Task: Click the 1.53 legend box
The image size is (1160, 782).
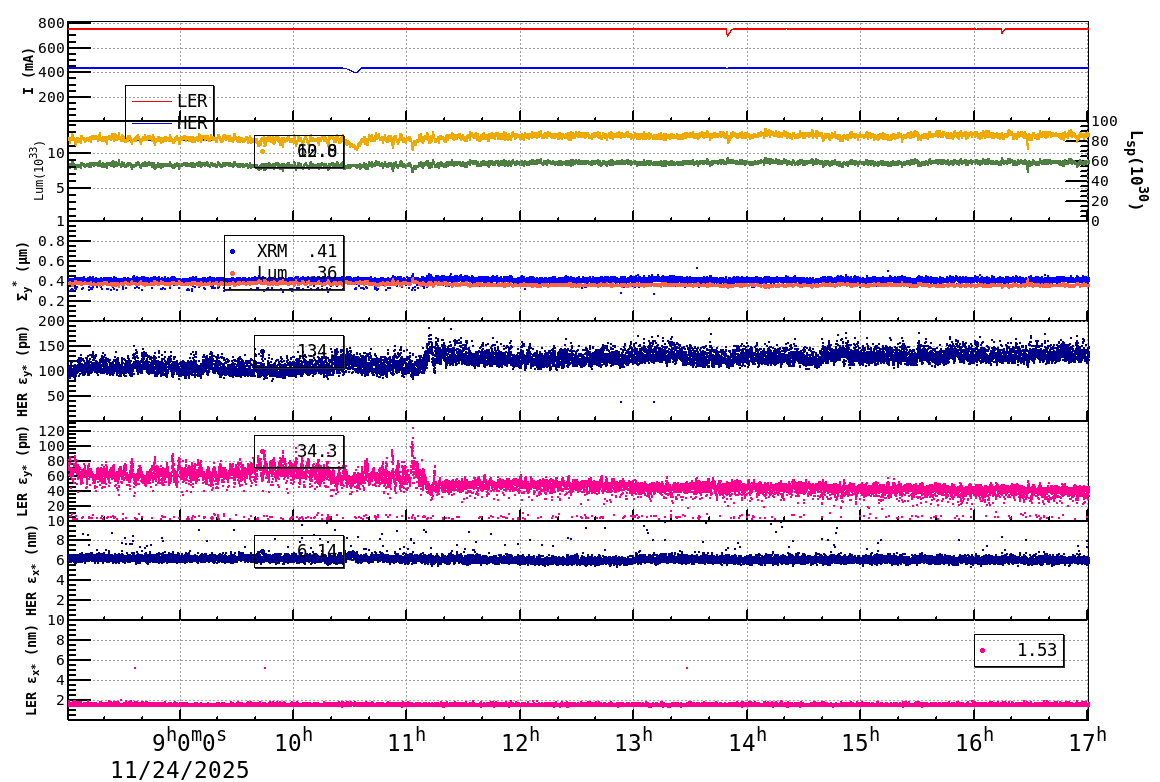Action: 1018,650
